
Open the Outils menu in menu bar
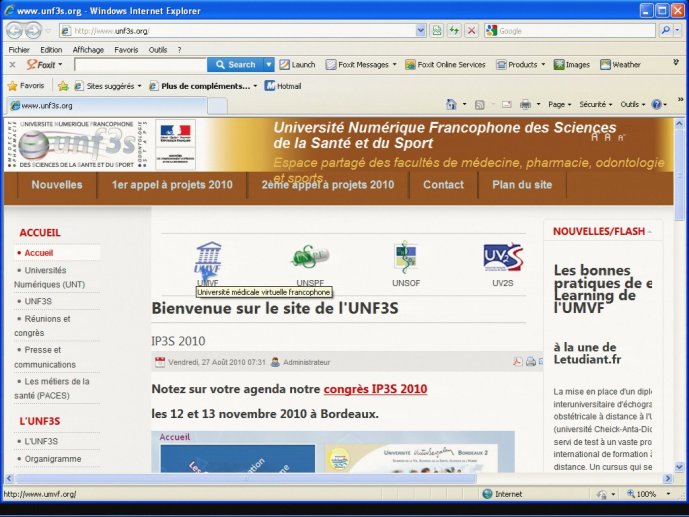(x=158, y=50)
